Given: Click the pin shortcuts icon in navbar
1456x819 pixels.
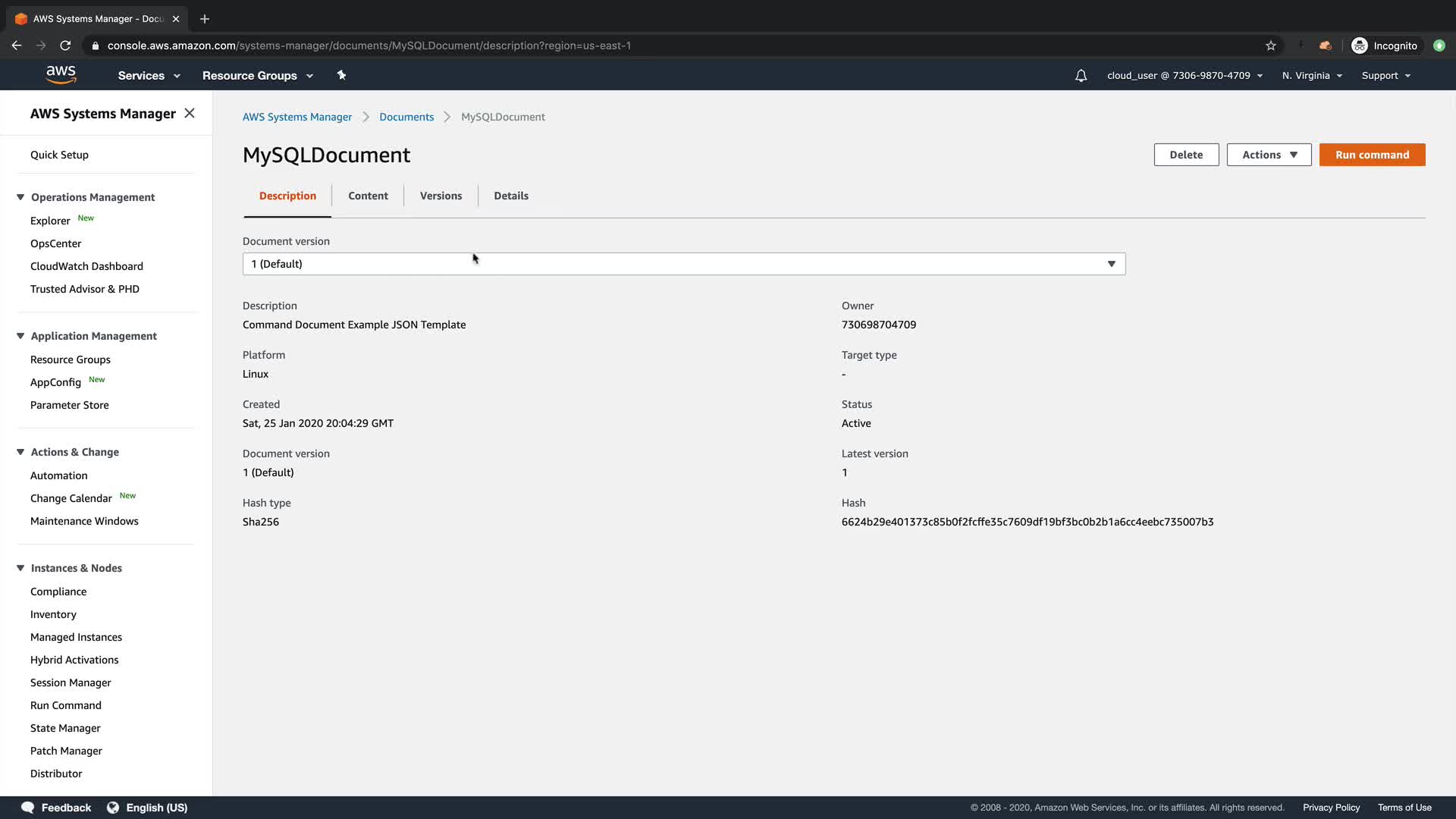Looking at the screenshot, I should [341, 75].
